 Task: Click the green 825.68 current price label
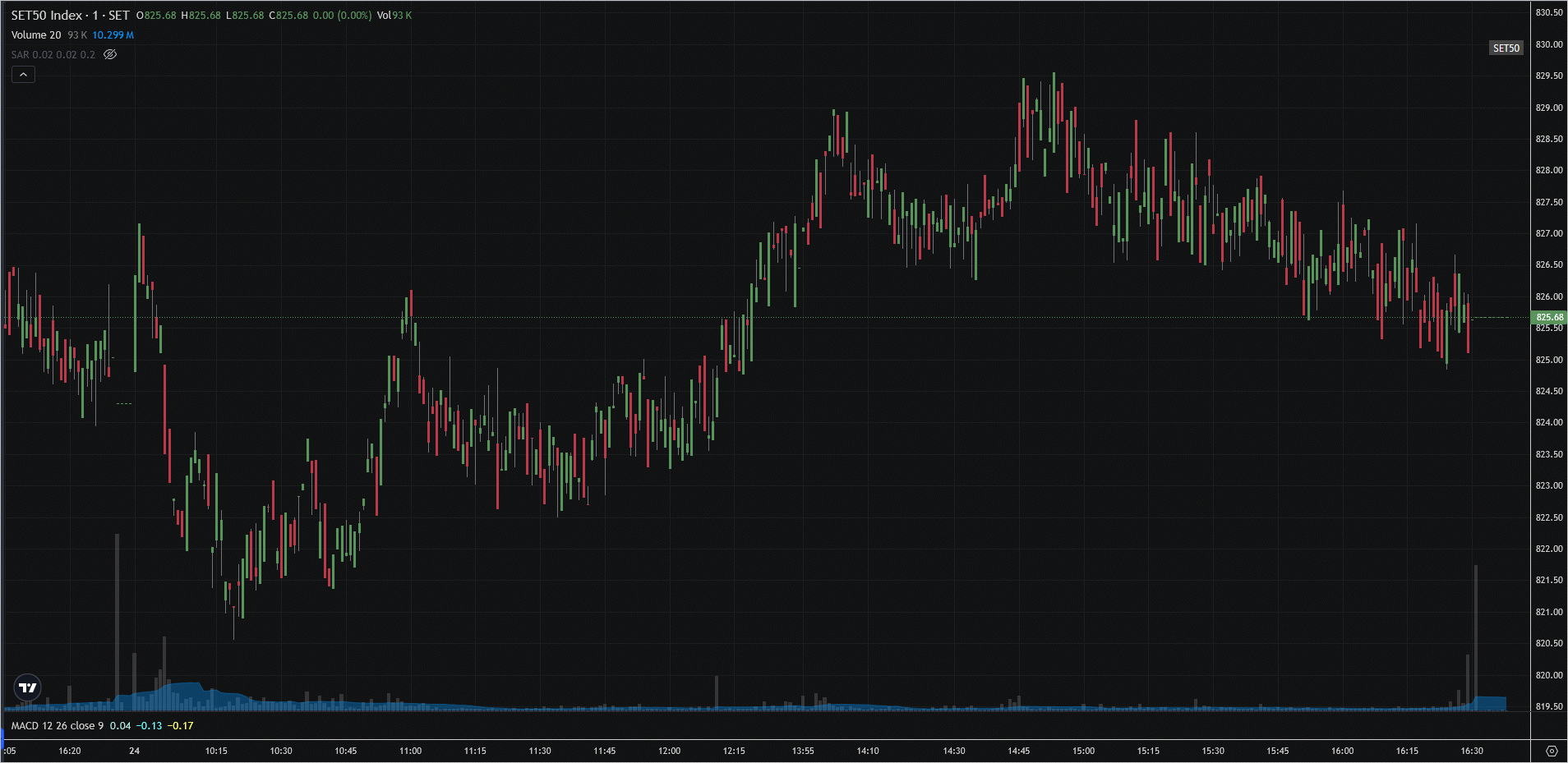tap(1549, 317)
